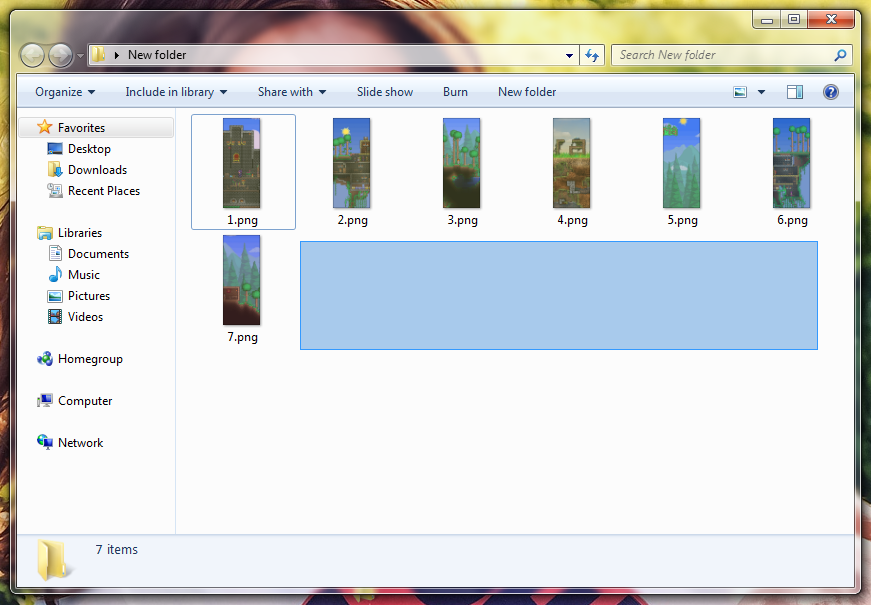Select Computer in navigation pane
The width and height of the screenshot is (871, 605).
pos(85,401)
